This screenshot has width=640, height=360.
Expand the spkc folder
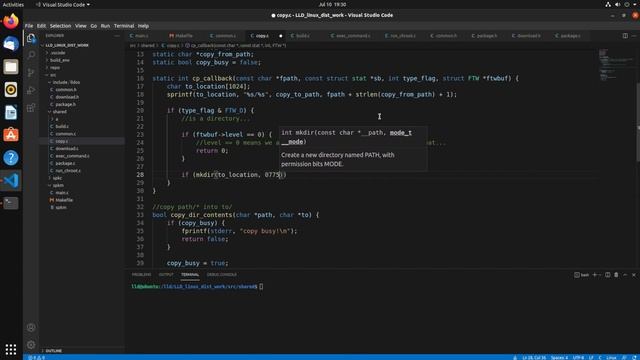(x=82, y=178)
